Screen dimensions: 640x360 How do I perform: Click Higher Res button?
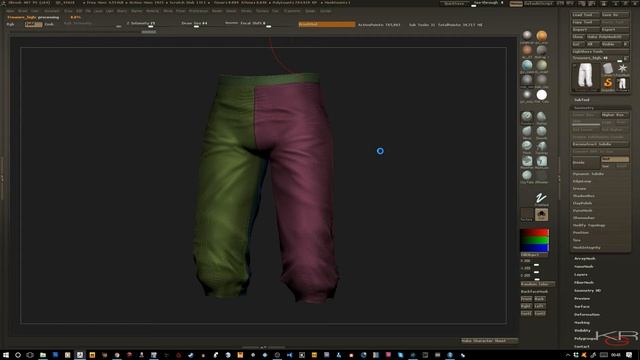pos(615,115)
